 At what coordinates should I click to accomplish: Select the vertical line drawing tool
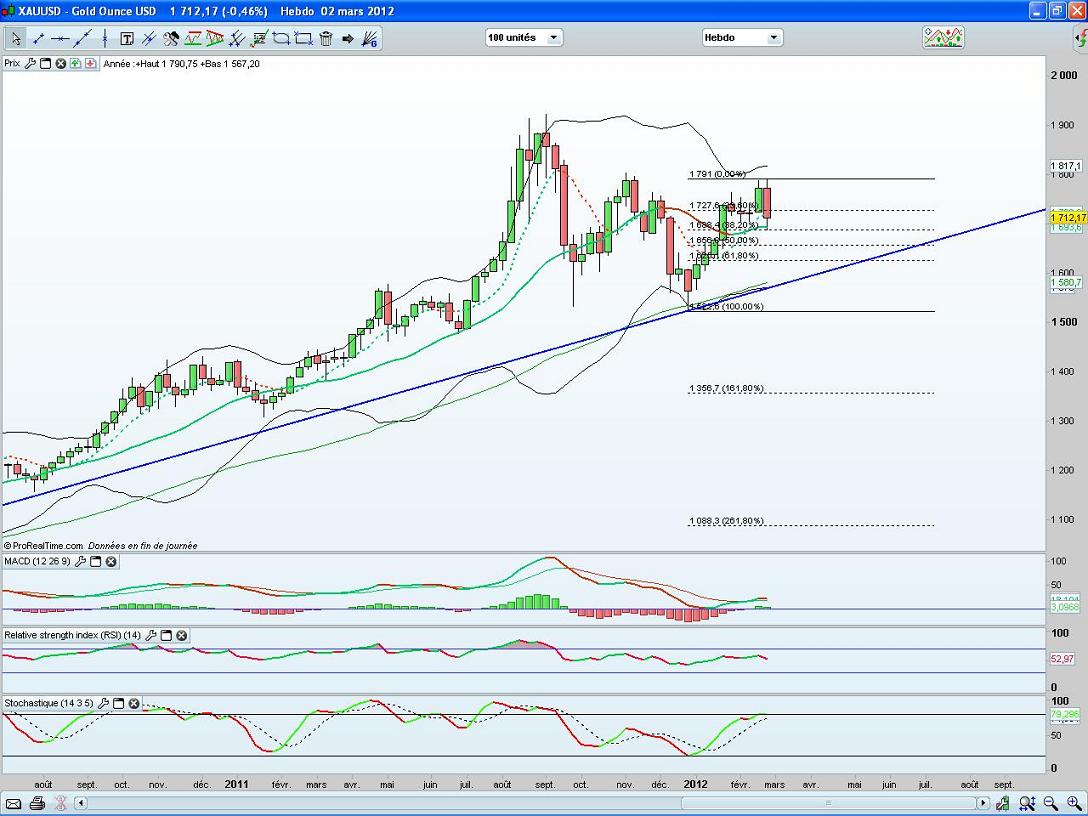pos(105,39)
